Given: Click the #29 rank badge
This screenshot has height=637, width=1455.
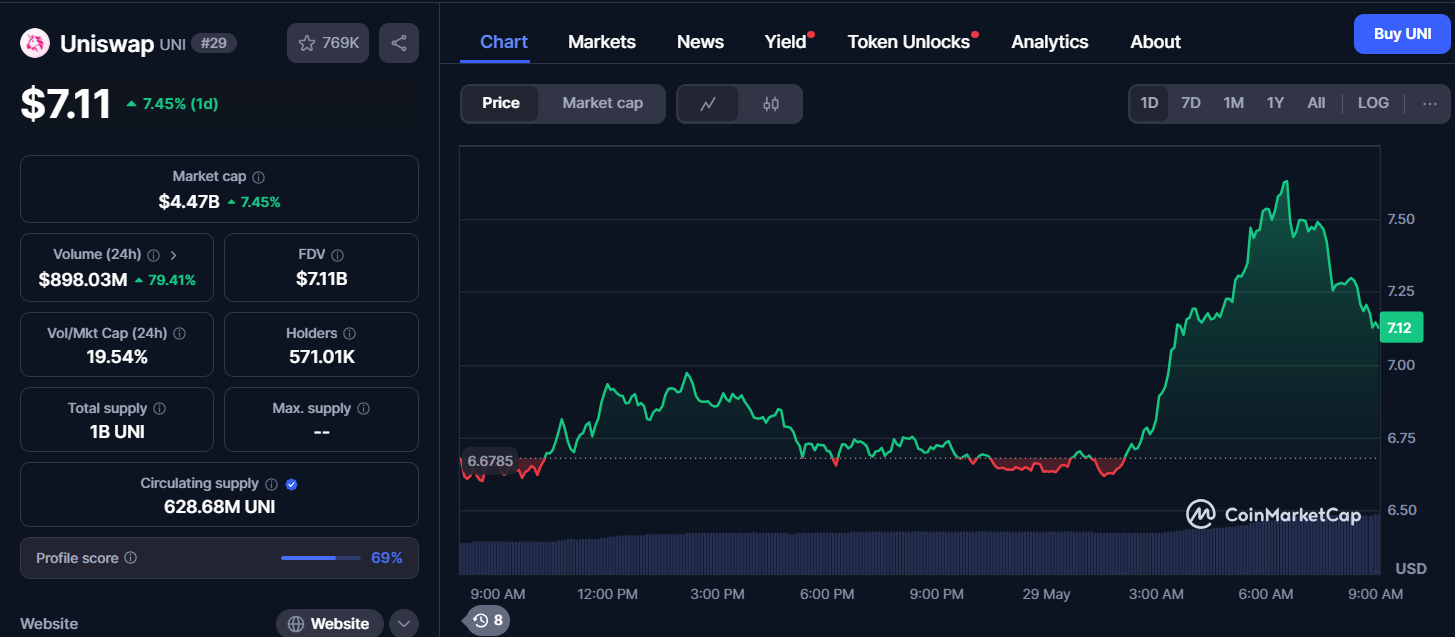Looking at the screenshot, I should [214, 43].
